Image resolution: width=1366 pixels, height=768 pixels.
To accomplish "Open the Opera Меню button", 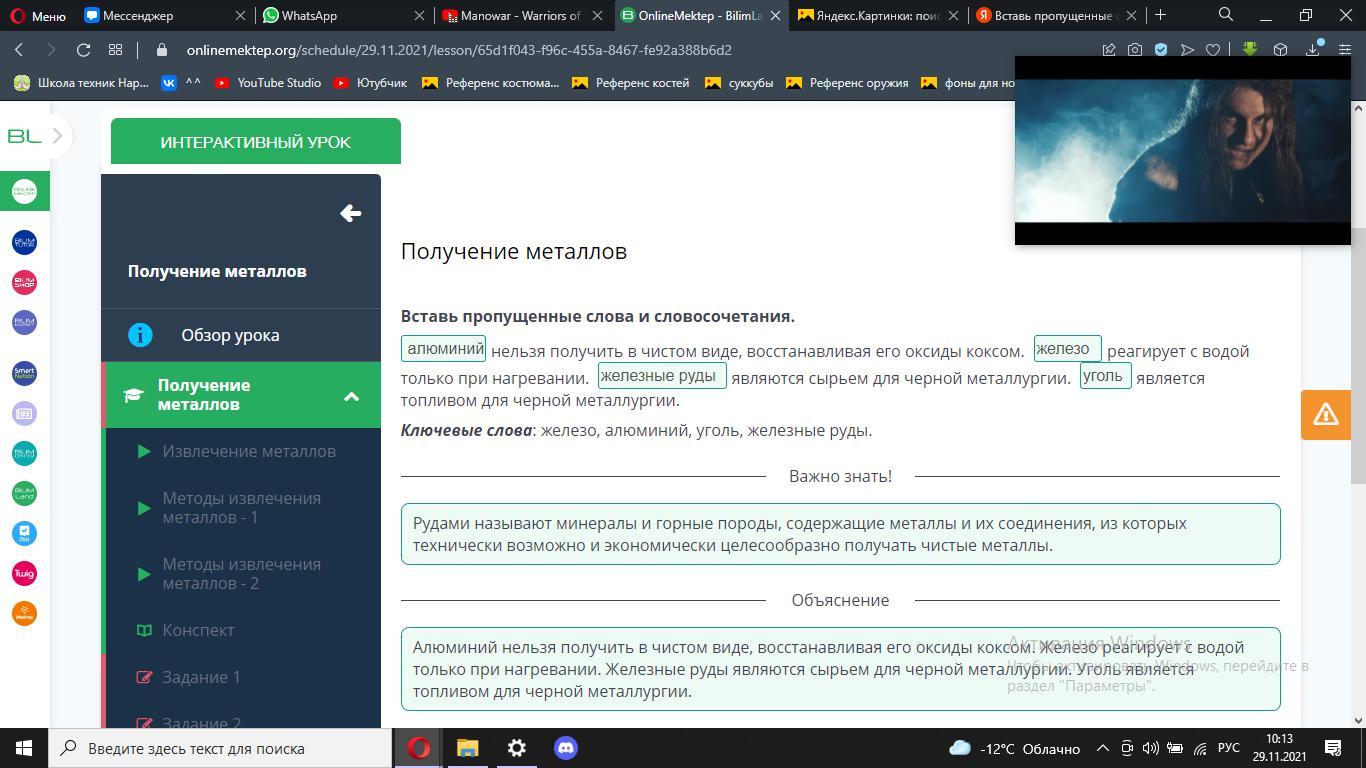I will click(37, 15).
